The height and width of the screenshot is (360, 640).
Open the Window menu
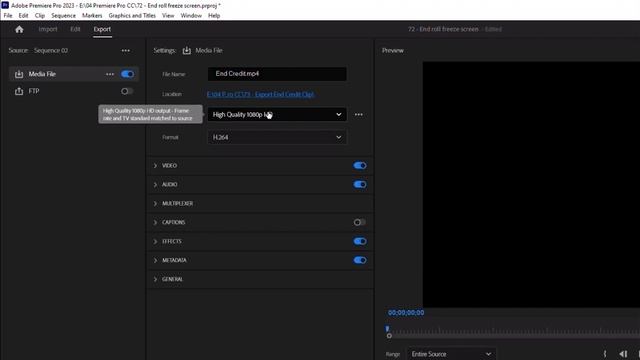pos(191,16)
